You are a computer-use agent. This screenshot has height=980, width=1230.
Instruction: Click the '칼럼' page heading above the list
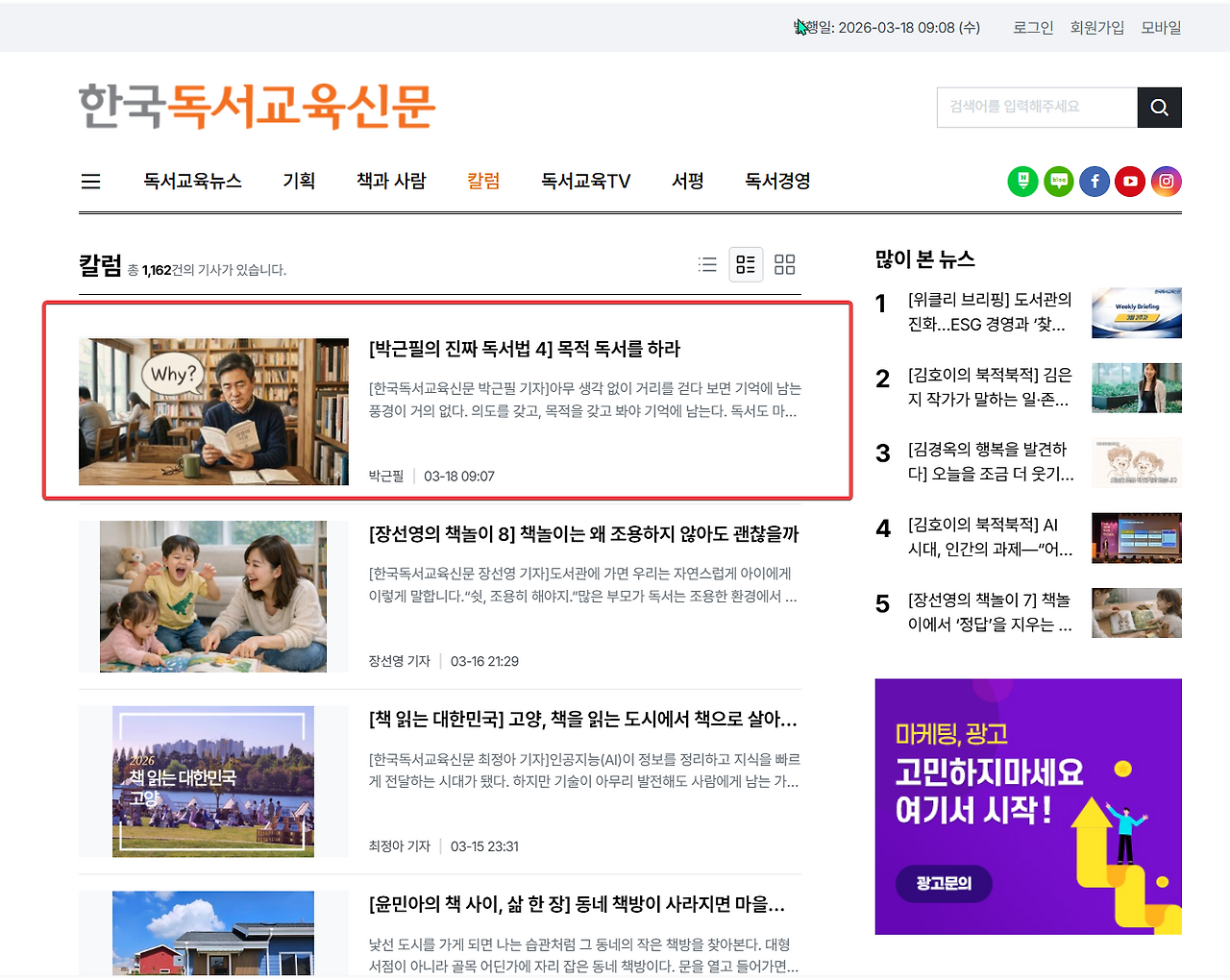pyautogui.click(x=100, y=265)
